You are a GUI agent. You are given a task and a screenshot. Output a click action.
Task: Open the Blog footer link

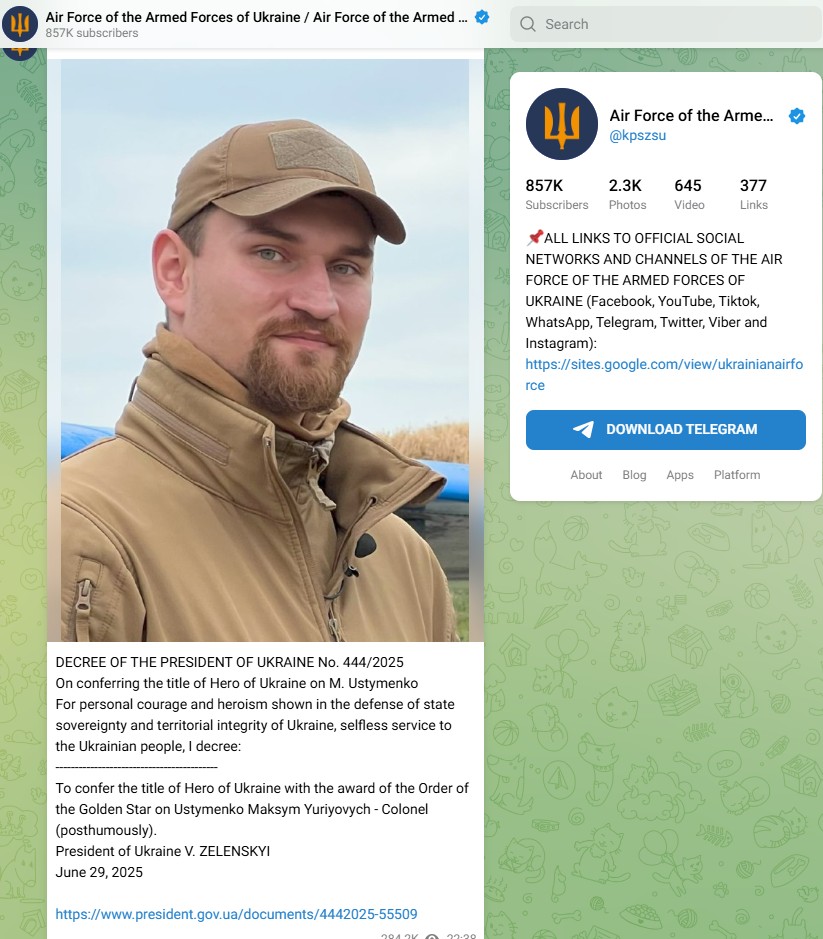(634, 474)
